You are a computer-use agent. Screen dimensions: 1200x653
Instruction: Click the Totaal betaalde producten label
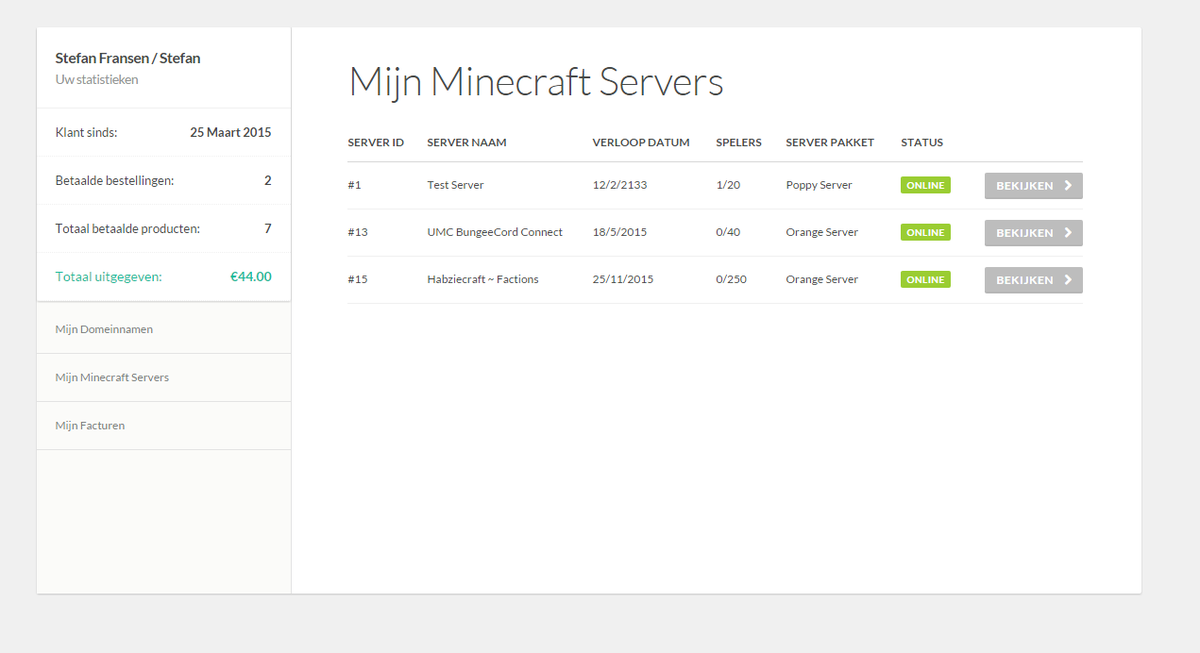128,228
